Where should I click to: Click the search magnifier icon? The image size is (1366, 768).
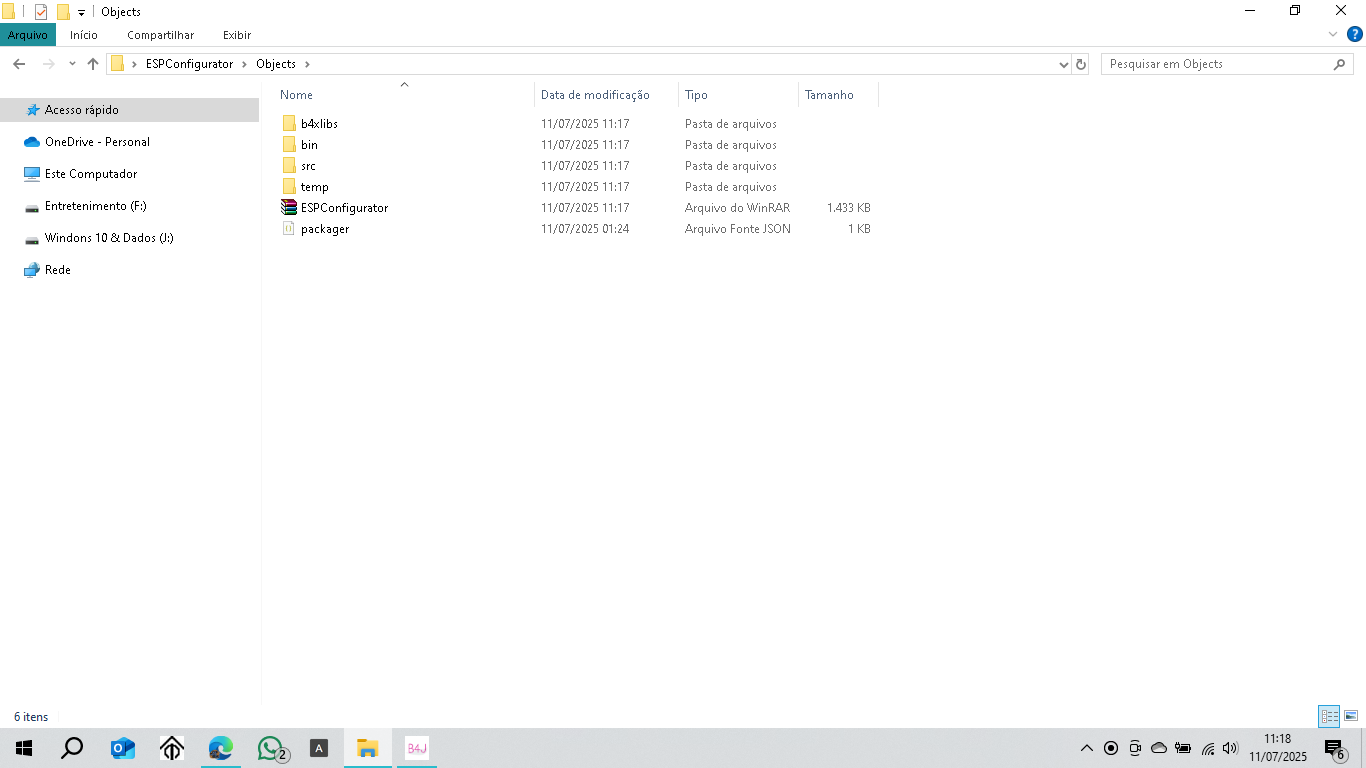pyautogui.click(x=1340, y=64)
